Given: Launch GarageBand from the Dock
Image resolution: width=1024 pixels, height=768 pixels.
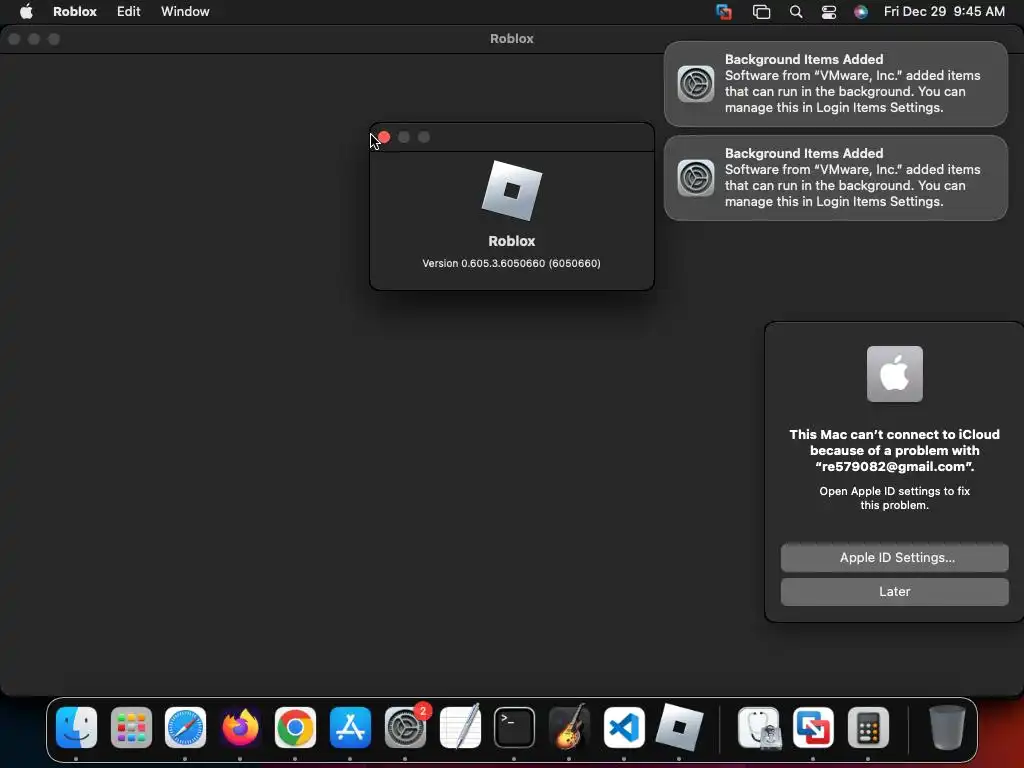Looking at the screenshot, I should click(x=569, y=727).
